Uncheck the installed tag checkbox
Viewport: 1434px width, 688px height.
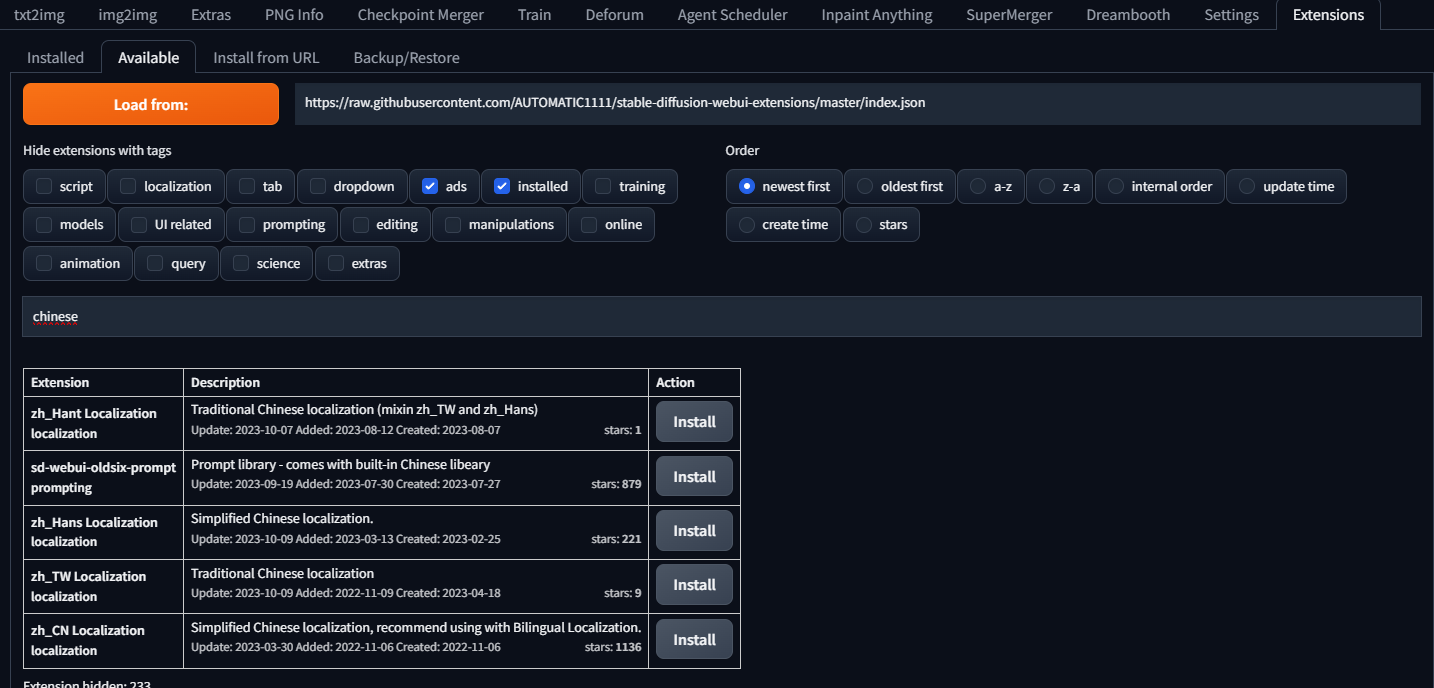click(x=502, y=186)
